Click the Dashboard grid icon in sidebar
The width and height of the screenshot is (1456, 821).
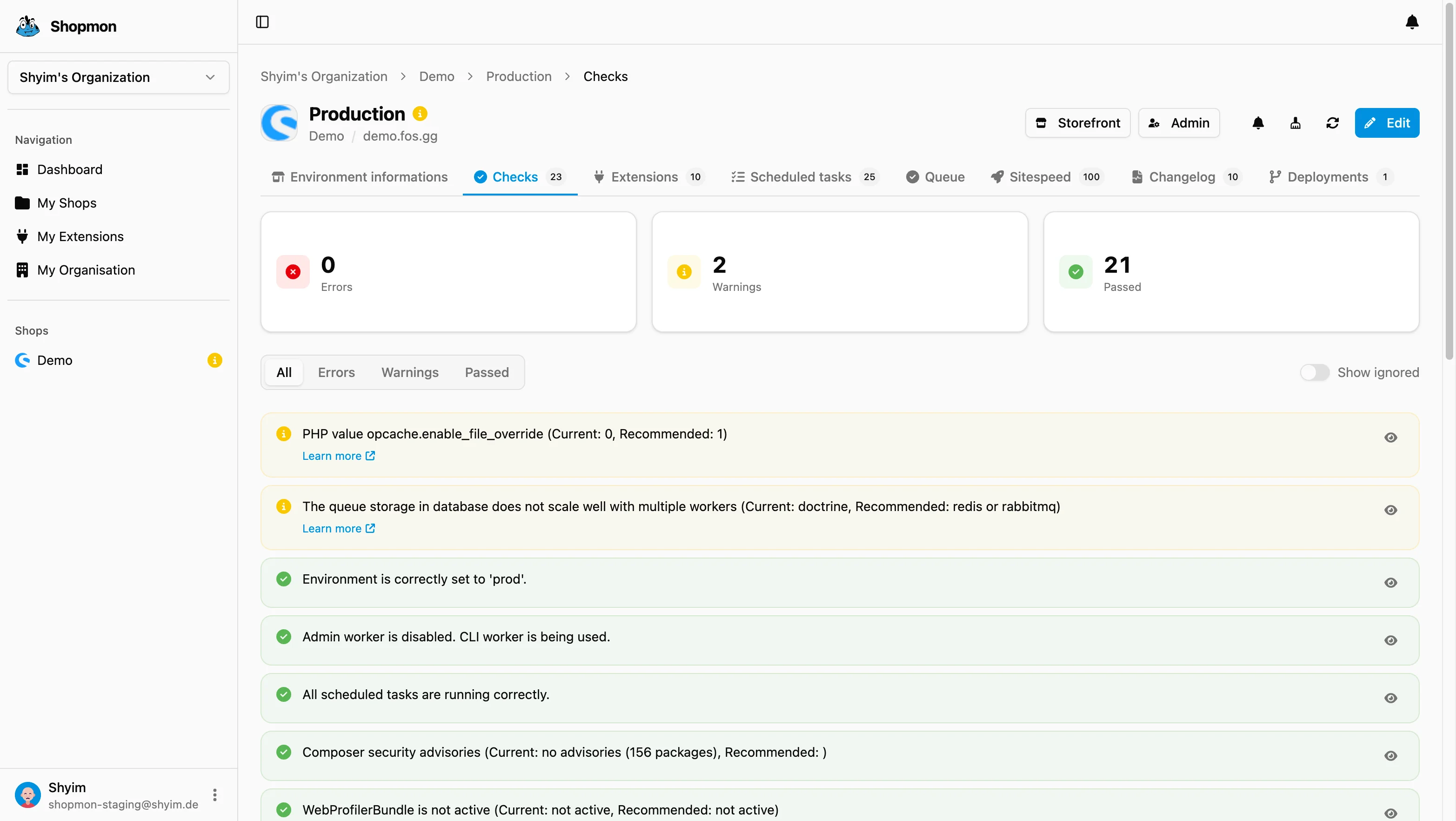click(22, 169)
